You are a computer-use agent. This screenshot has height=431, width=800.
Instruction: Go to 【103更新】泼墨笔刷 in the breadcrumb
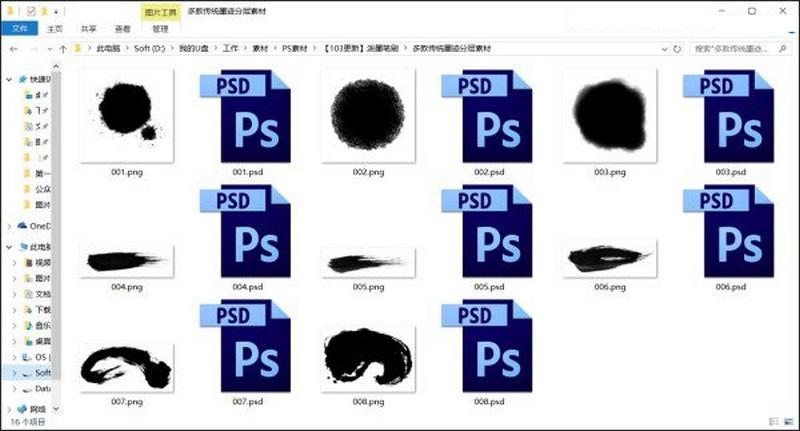361,48
